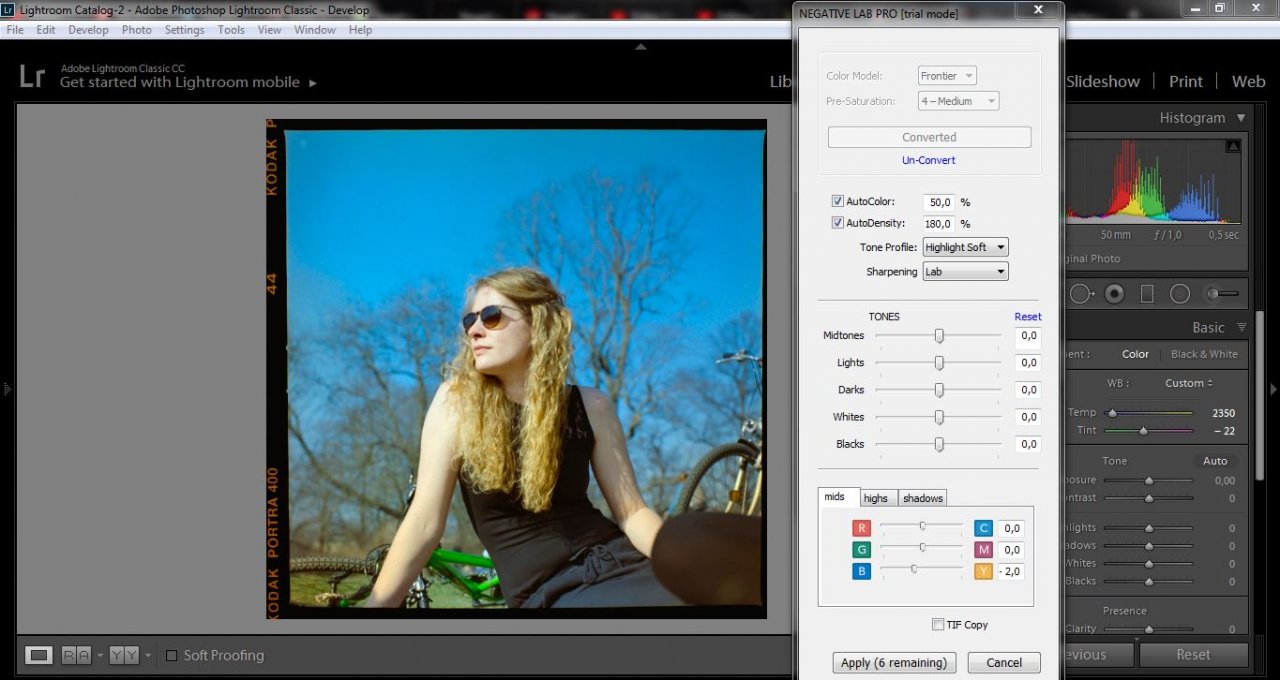Click the RA reference view icon
Viewport: 1280px width, 680px height.
(x=76, y=655)
